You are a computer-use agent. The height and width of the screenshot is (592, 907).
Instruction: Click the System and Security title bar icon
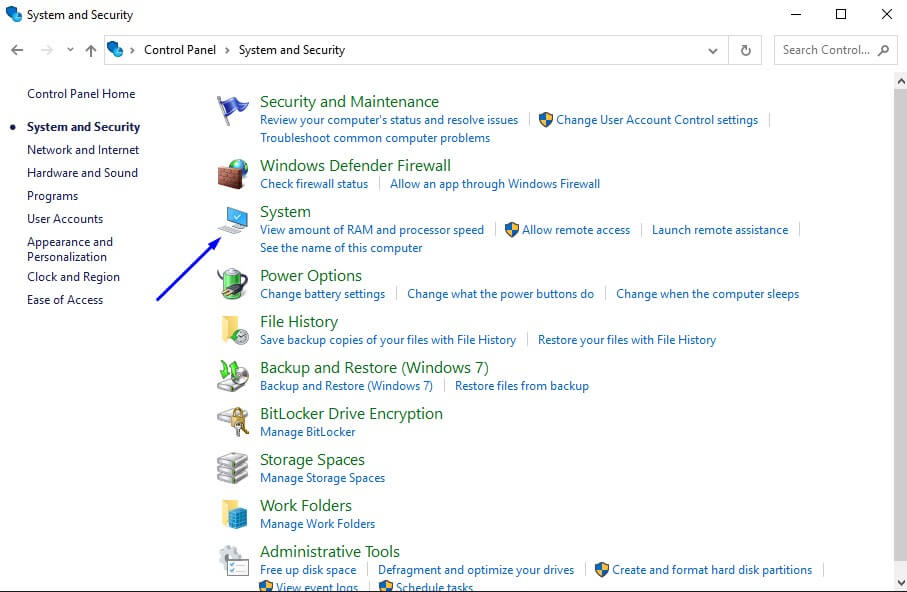(x=14, y=14)
